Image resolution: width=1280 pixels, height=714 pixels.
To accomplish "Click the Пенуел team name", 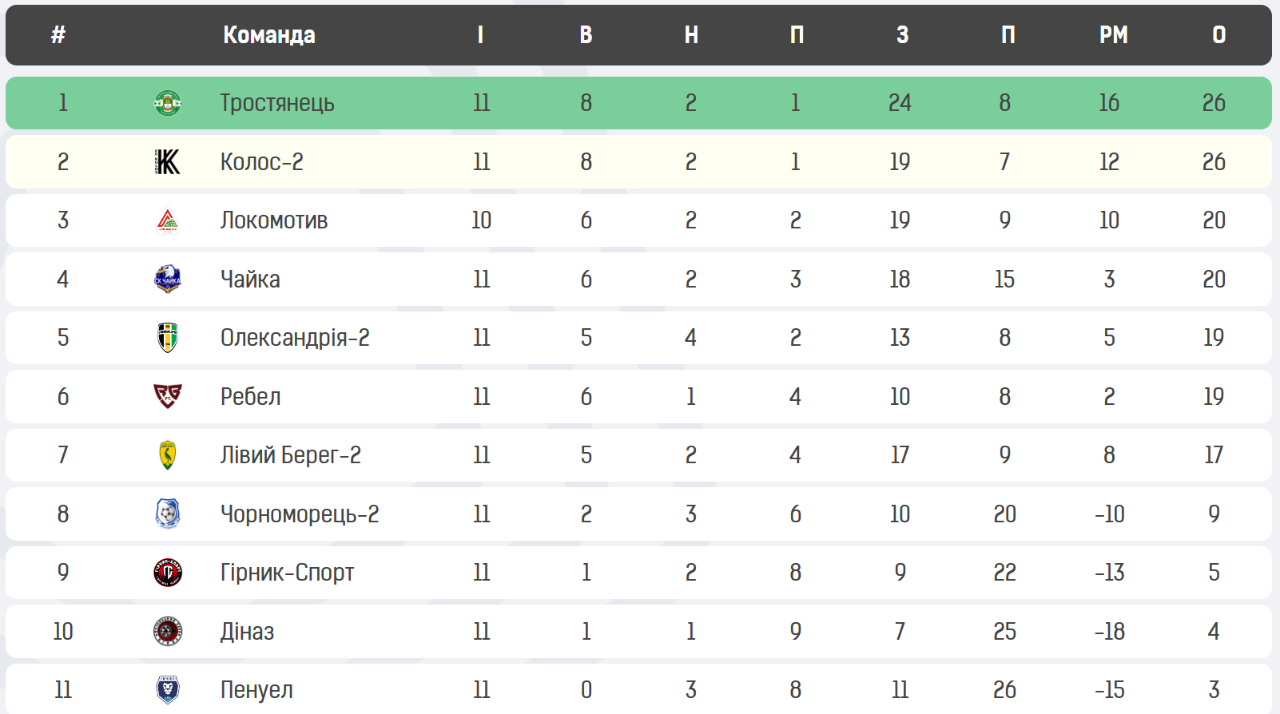I will pos(256,690).
